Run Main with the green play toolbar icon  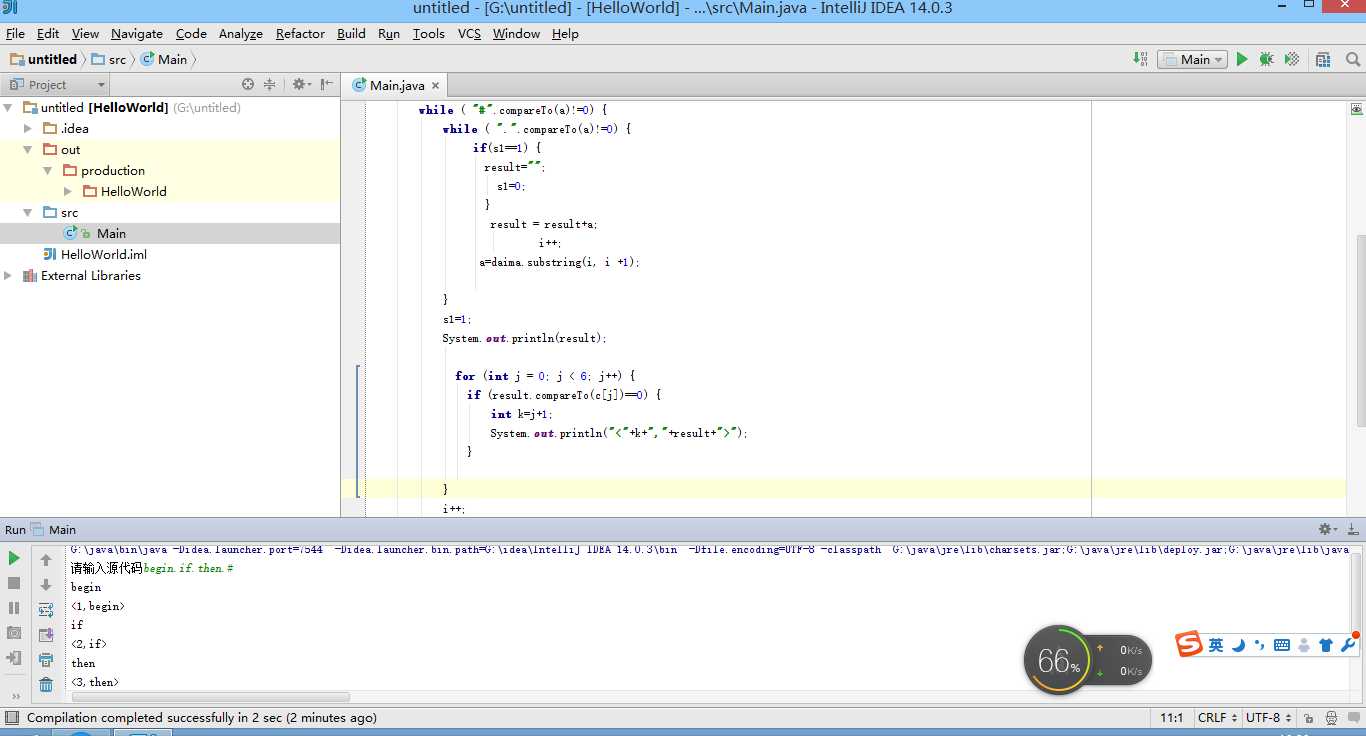(1242, 59)
